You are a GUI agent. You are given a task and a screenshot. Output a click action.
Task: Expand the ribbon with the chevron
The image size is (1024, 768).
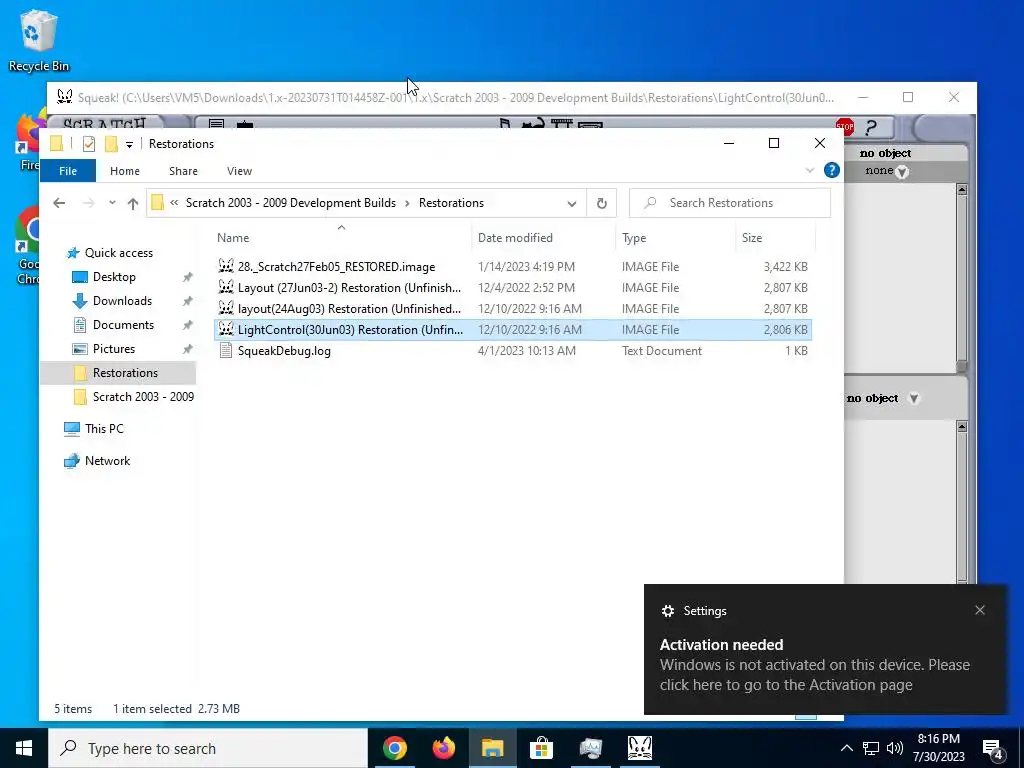point(810,170)
